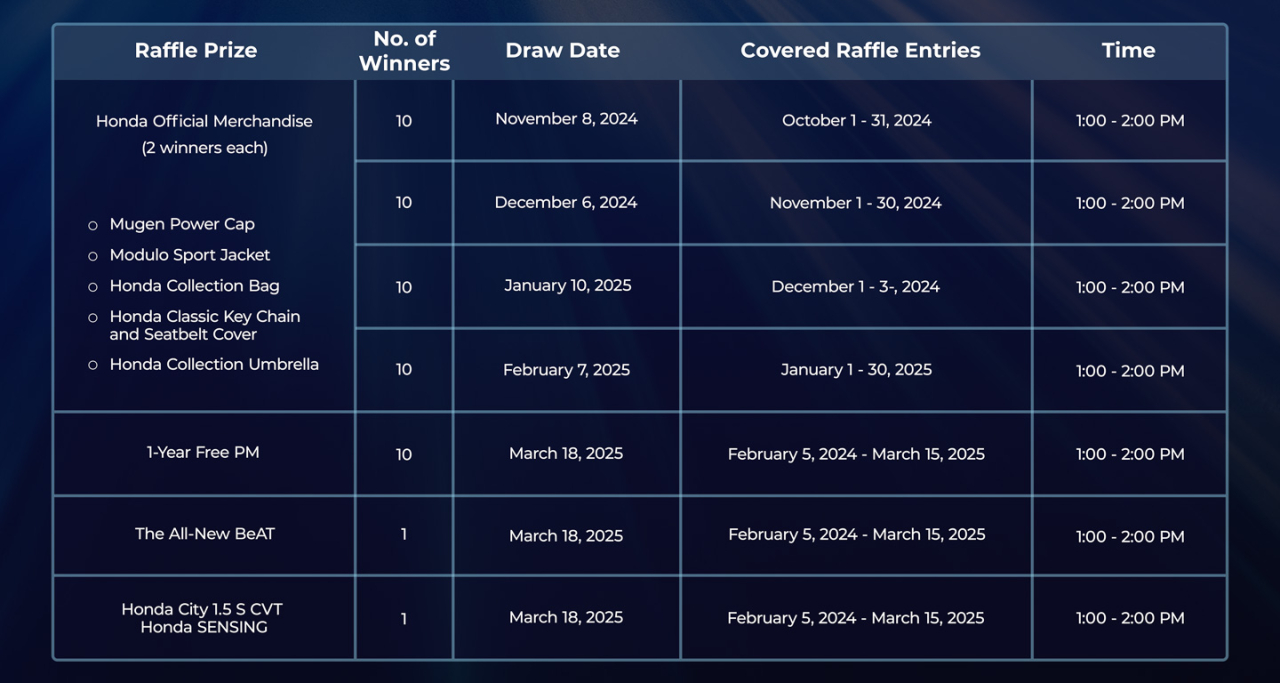Click the 1-Year Free PM prize cell
This screenshot has width=1280, height=683.
point(203,452)
